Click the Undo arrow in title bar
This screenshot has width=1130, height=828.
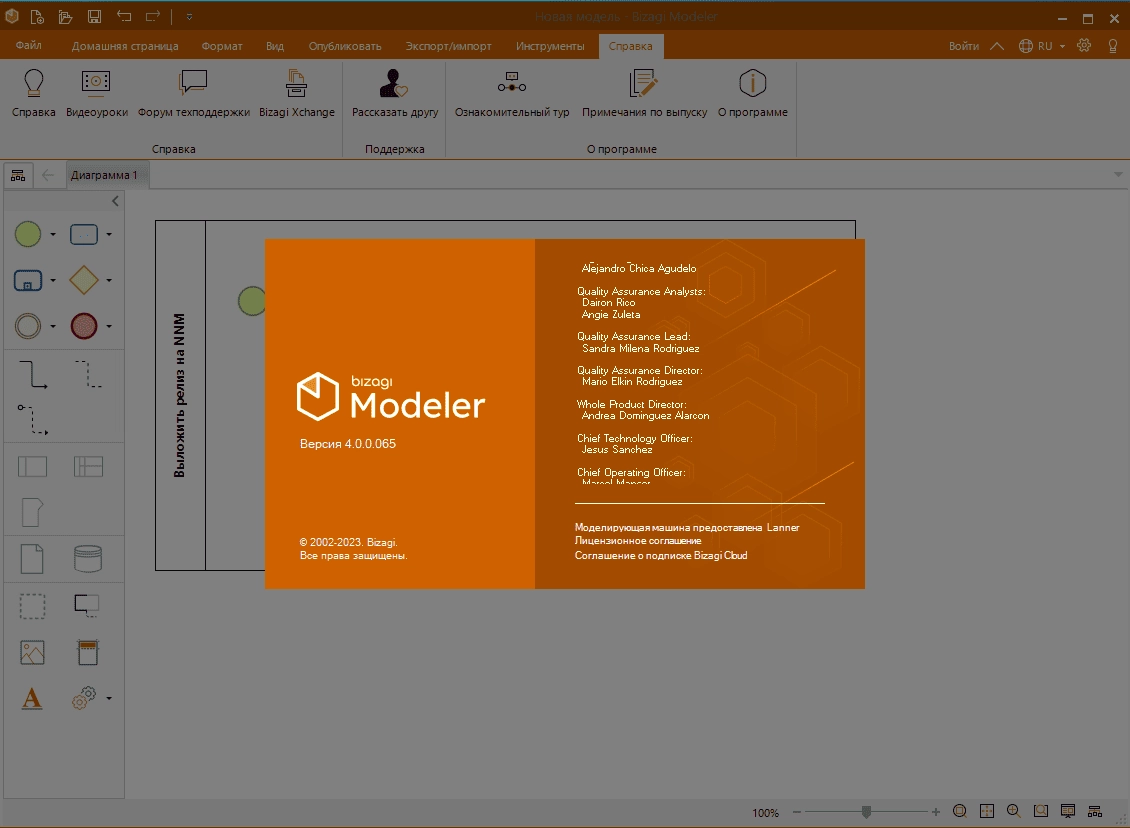(x=124, y=16)
